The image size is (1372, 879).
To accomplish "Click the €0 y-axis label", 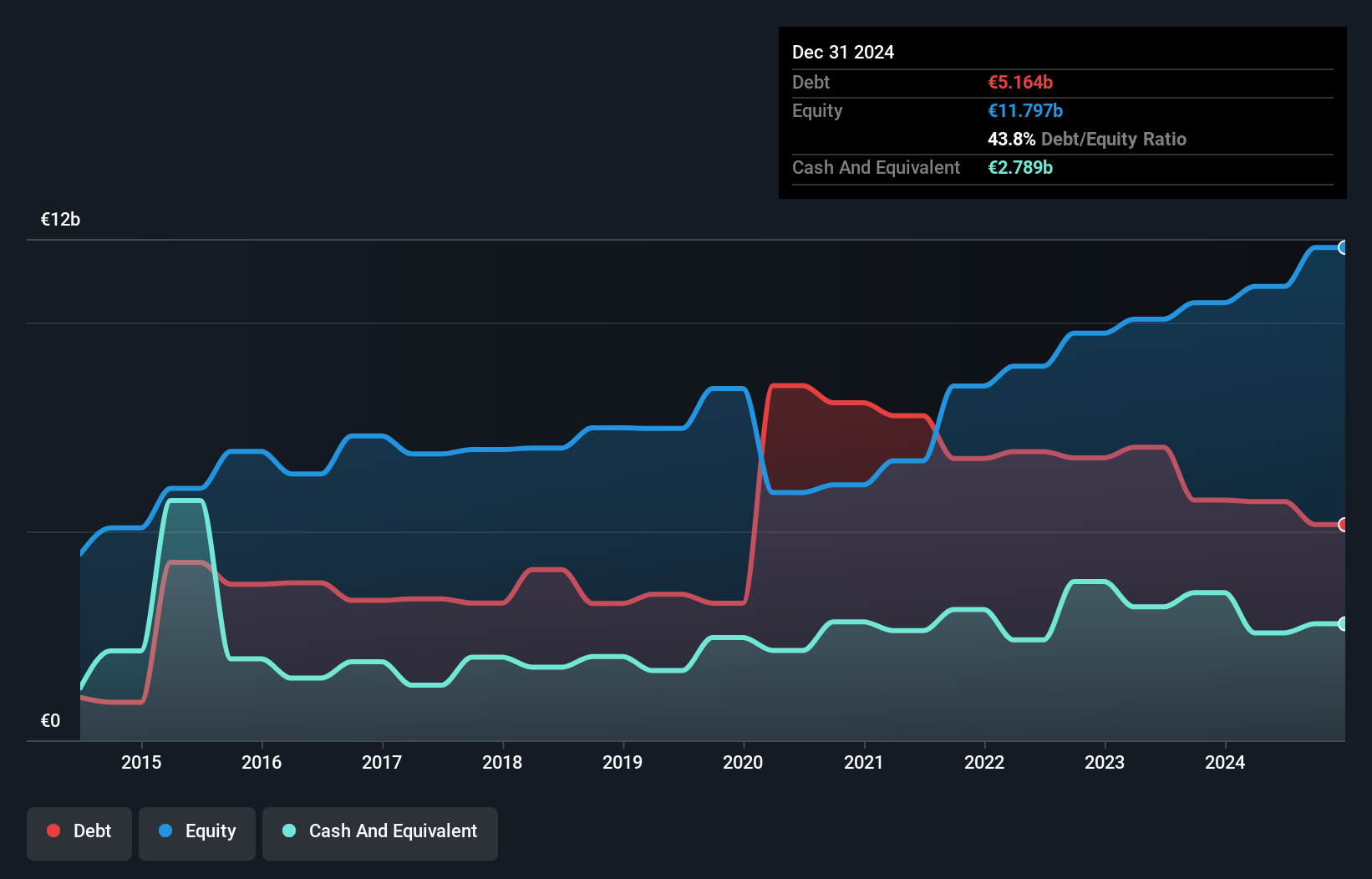I will (50, 721).
